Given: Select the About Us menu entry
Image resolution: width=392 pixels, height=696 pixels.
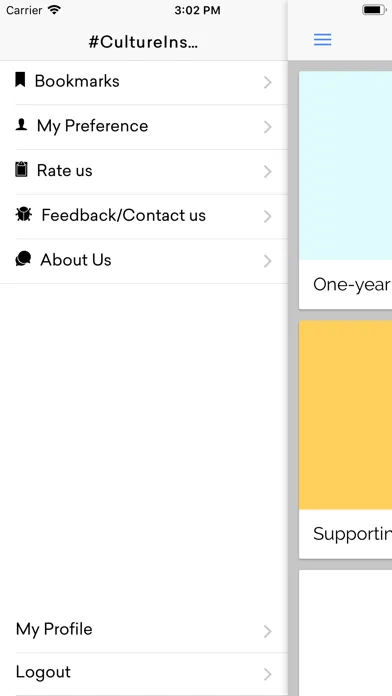Looking at the screenshot, I should (x=144, y=261).
